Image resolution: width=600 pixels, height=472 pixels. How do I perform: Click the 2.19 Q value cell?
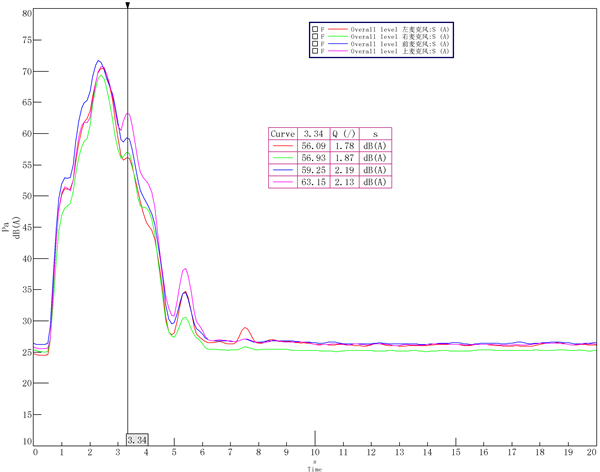(343, 170)
